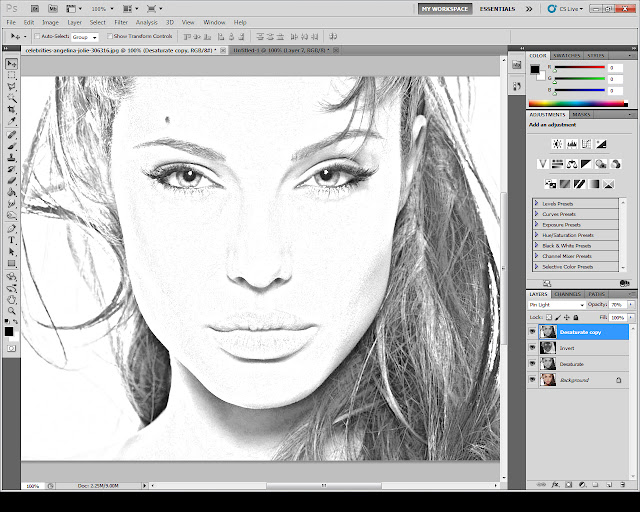Open the Filter menu
The height and width of the screenshot is (512, 640).
(121, 21)
